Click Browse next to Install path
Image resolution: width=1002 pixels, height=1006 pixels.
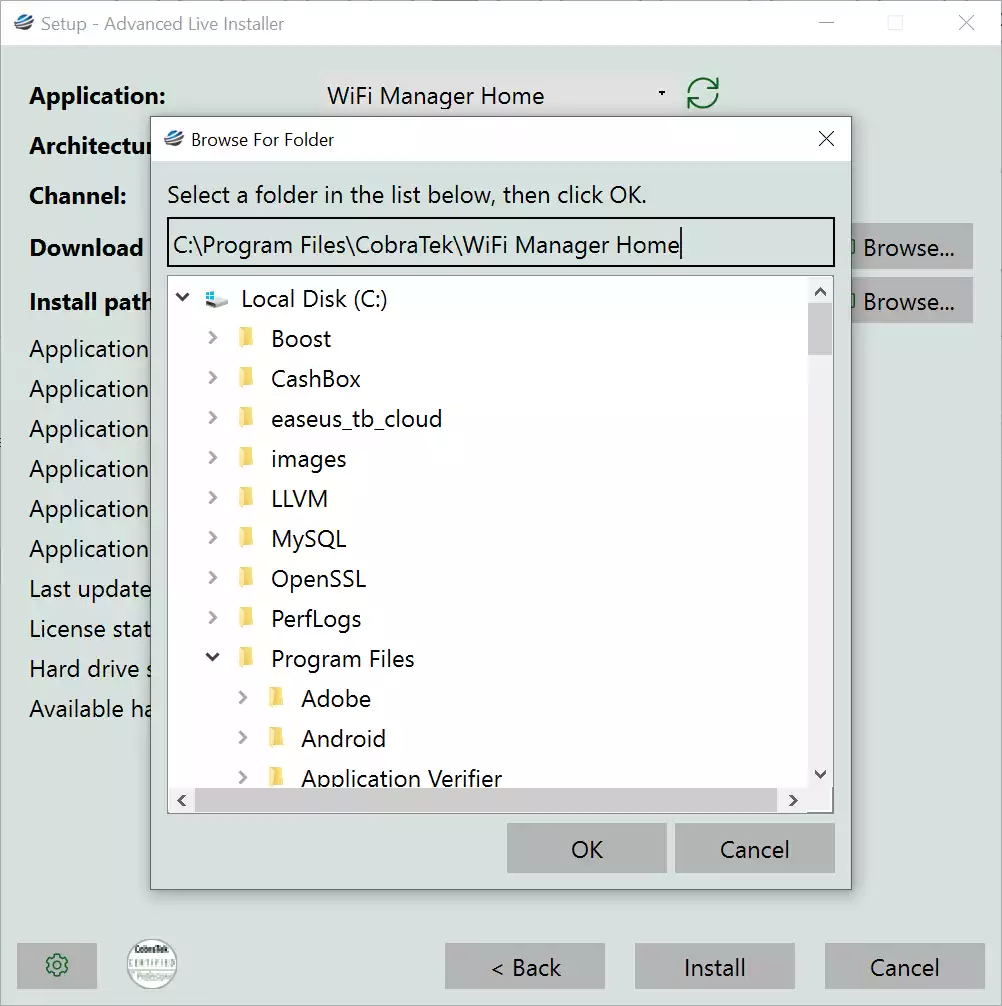click(912, 300)
